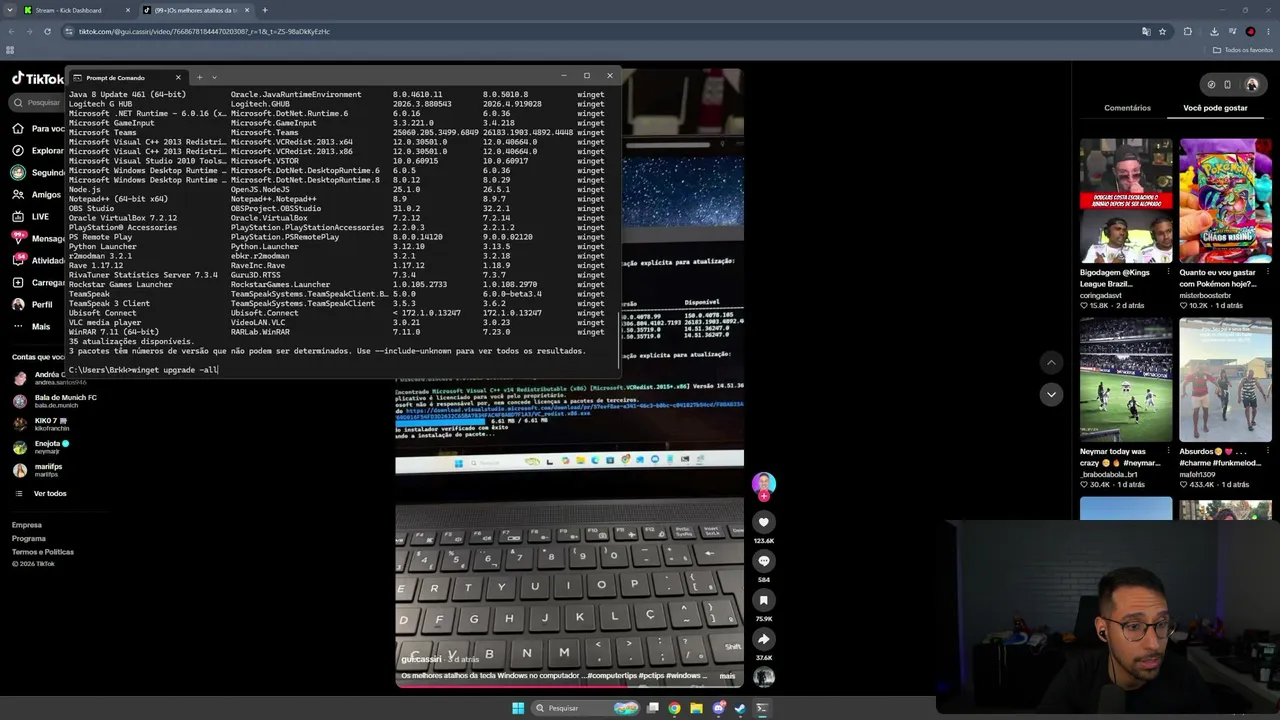Open 'Bigodagem @Kings League' video thumbnail
1280x720 pixels.
1126,201
